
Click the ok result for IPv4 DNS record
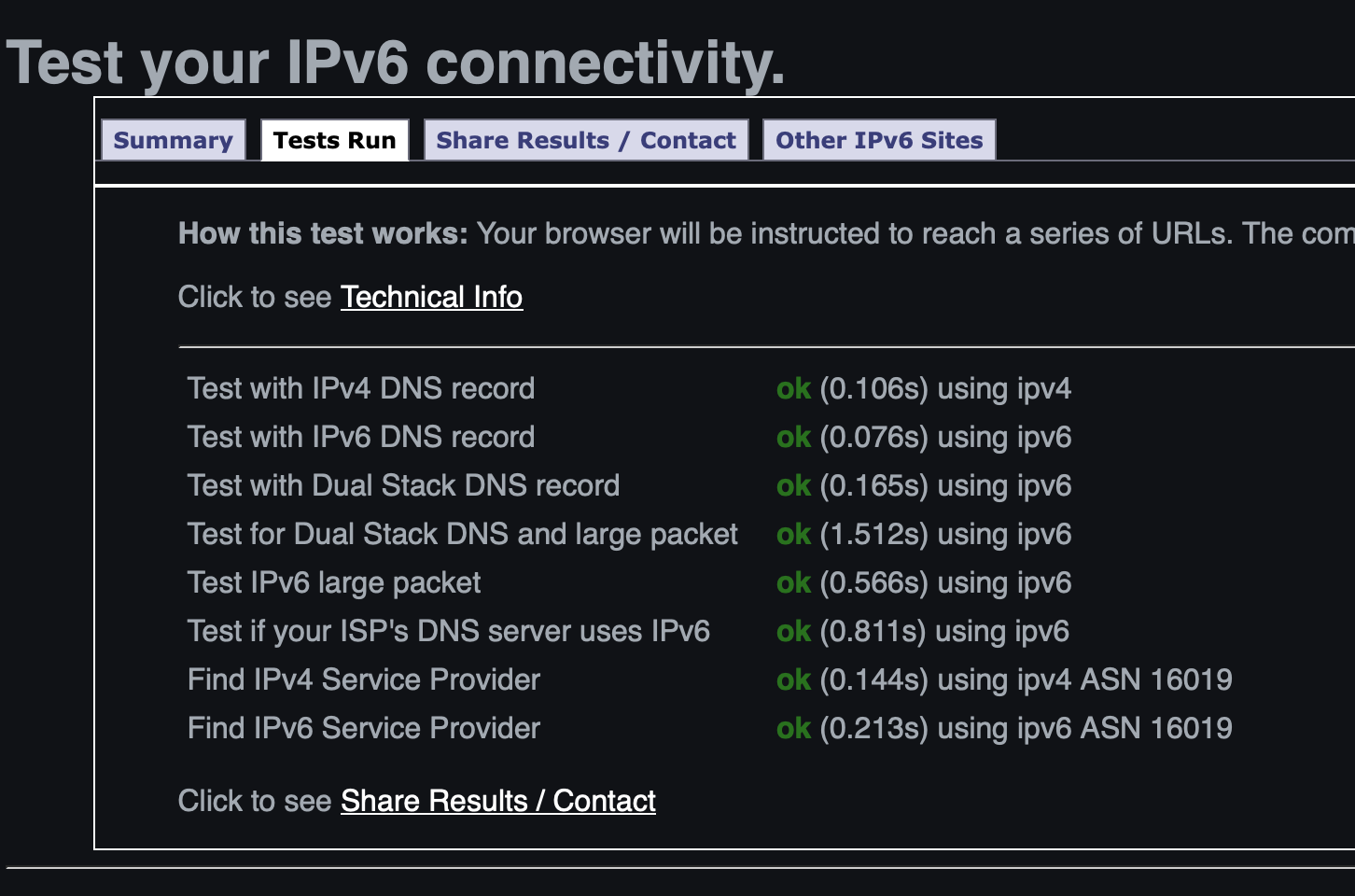coord(793,388)
